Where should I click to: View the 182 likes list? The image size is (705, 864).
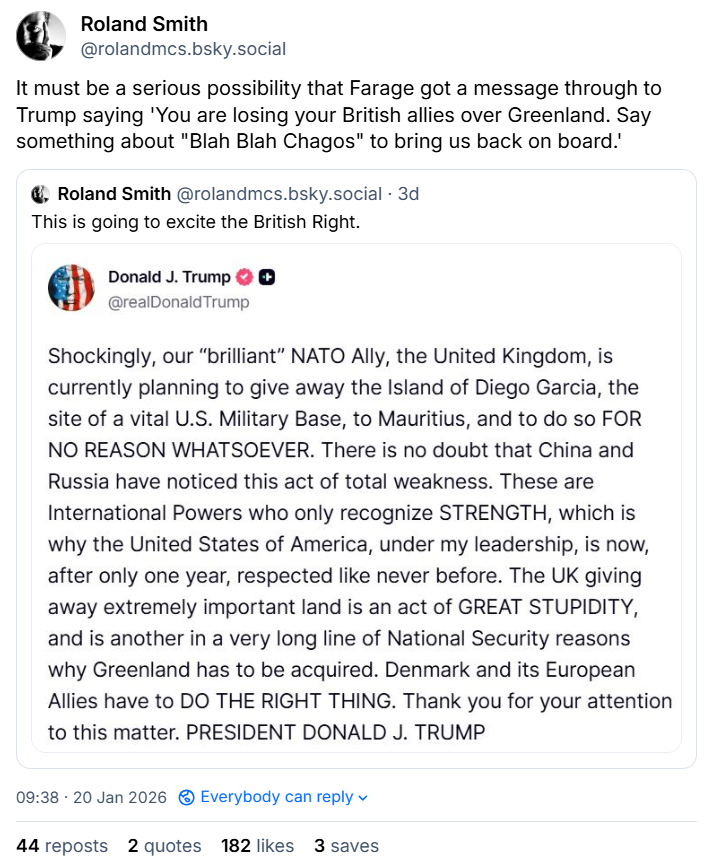[x=258, y=846]
